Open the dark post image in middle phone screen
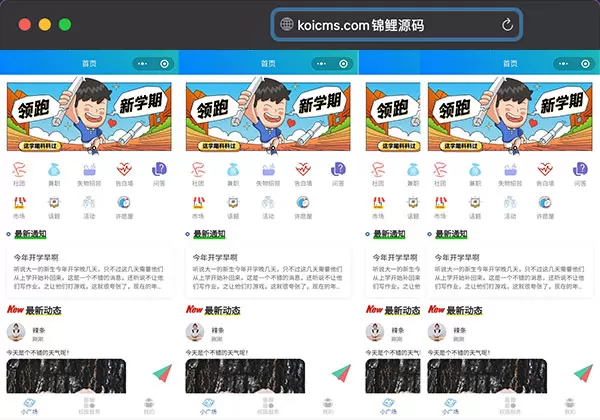600x420 pixels. coord(245,376)
